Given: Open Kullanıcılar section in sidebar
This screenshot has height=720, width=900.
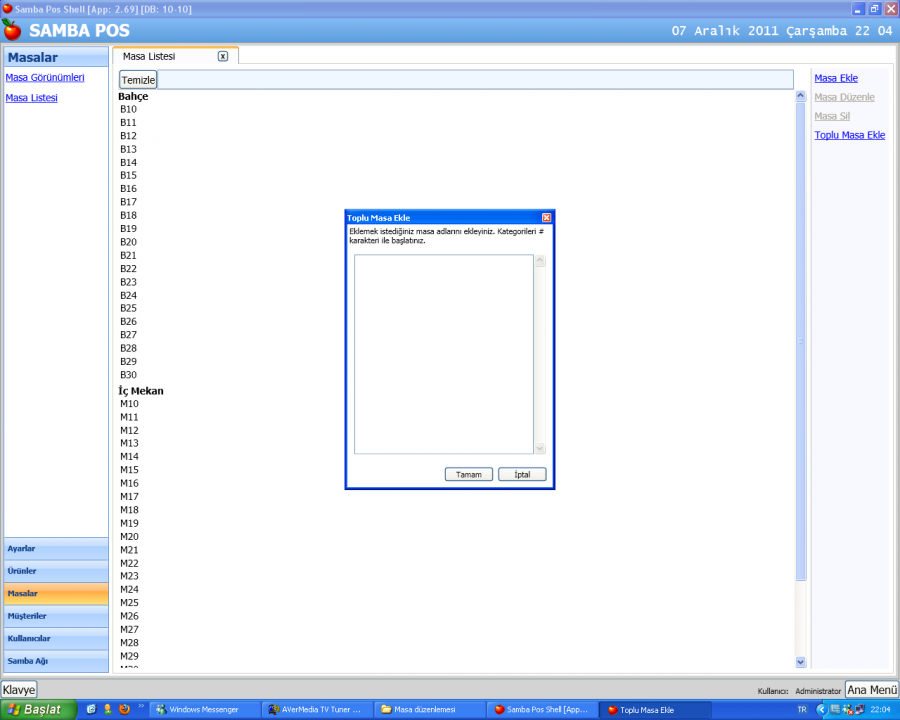Looking at the screenshot, I should (x=56, y=638).
